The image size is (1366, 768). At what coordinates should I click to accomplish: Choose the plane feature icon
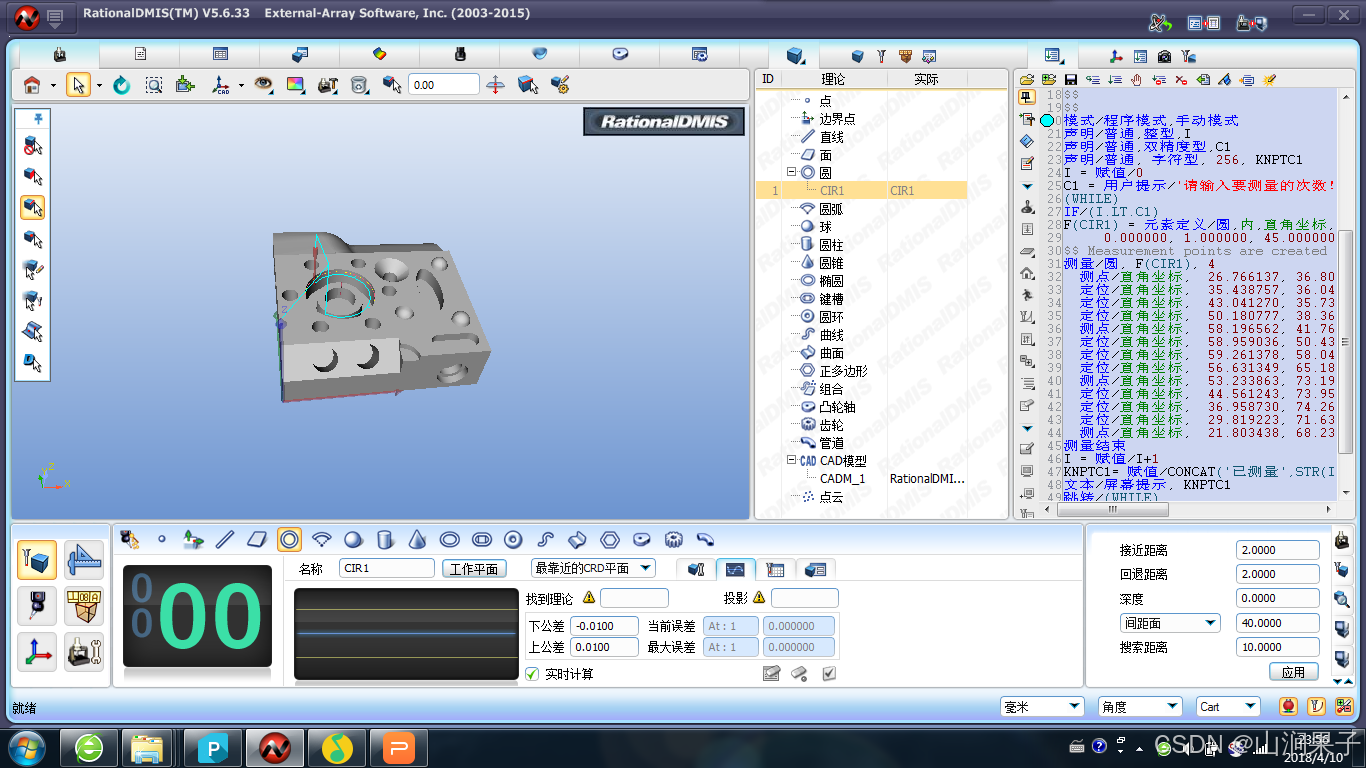pyautogui.click(x=257, y=539)
